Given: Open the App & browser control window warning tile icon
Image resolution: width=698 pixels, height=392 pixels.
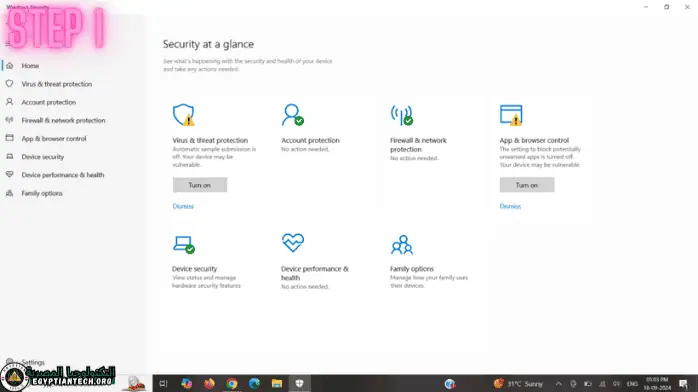Looking at the screenshot, I should pyautogui.click(x=511, y=115).
